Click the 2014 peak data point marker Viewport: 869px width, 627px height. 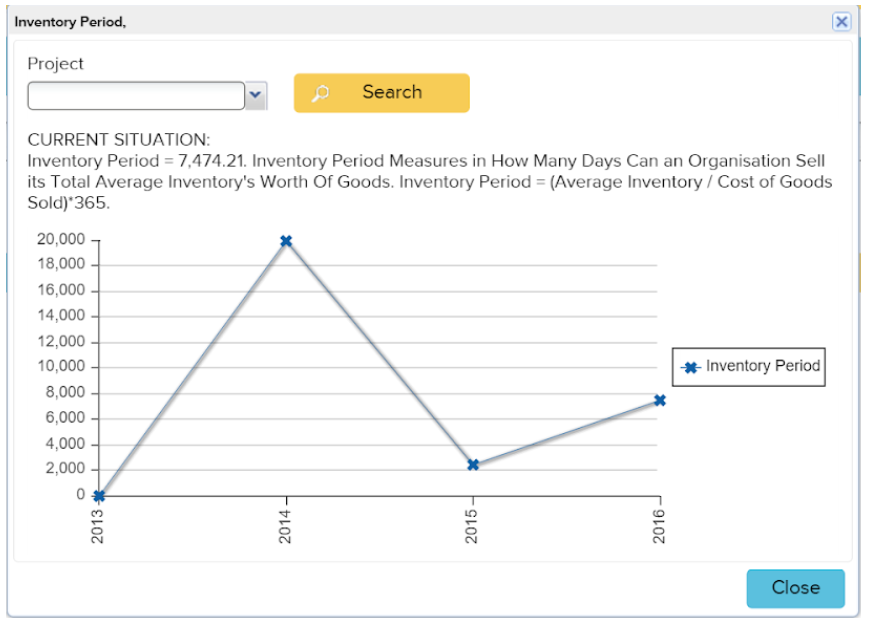click(286, 240)
